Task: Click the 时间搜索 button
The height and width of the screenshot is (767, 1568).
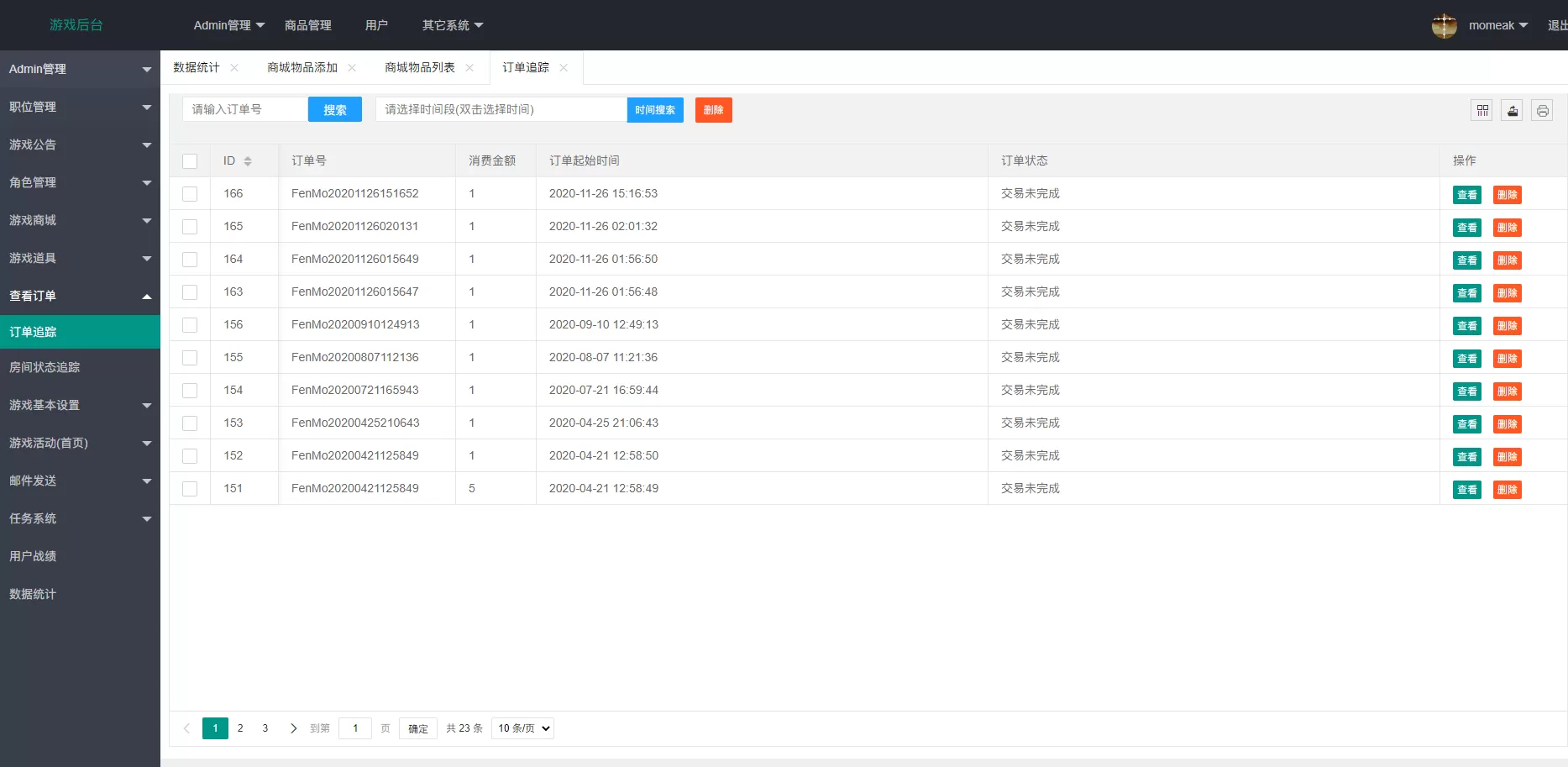Action: click(655, 109)
